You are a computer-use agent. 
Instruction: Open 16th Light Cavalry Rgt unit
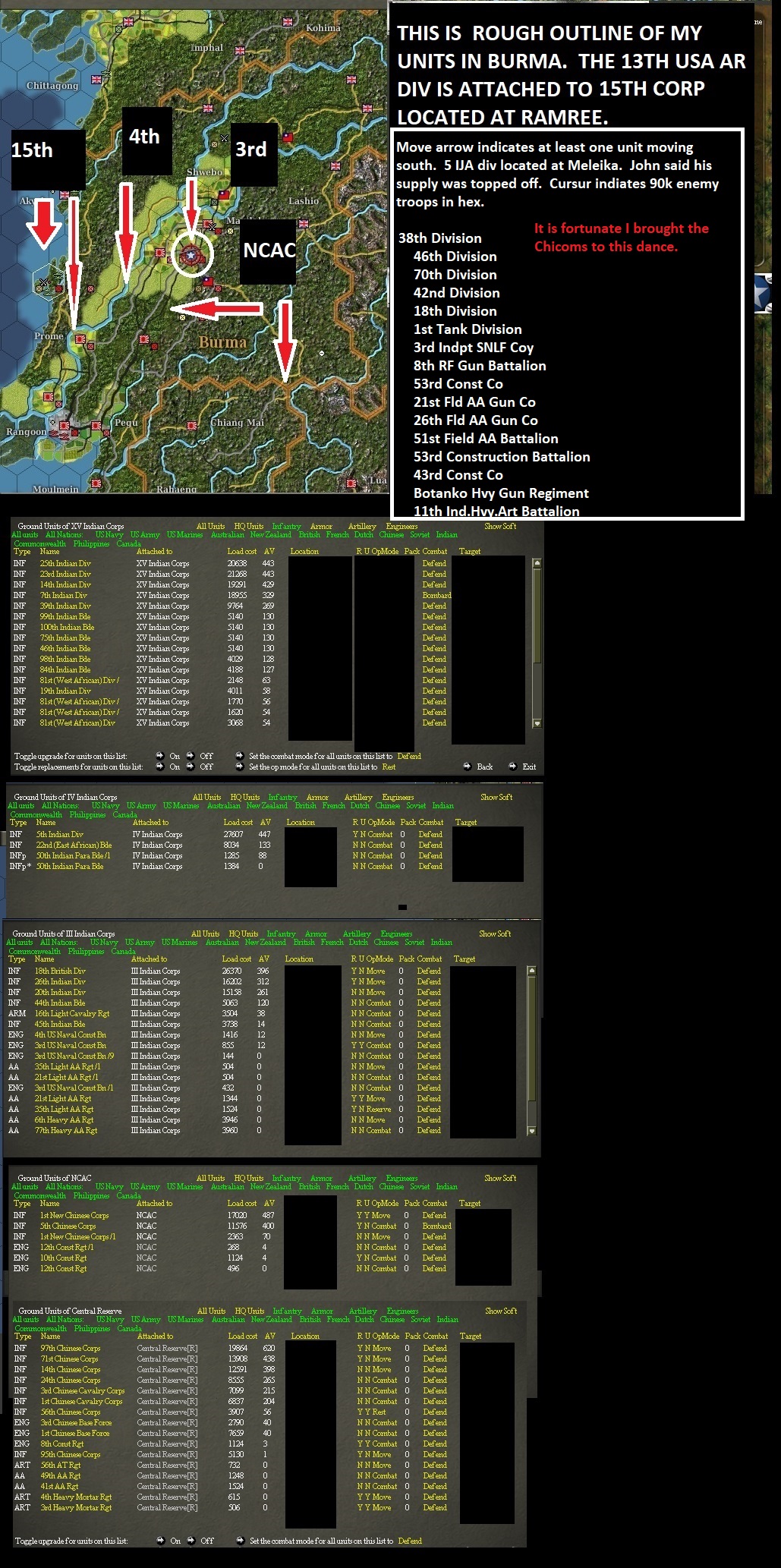pos(71,1013)
